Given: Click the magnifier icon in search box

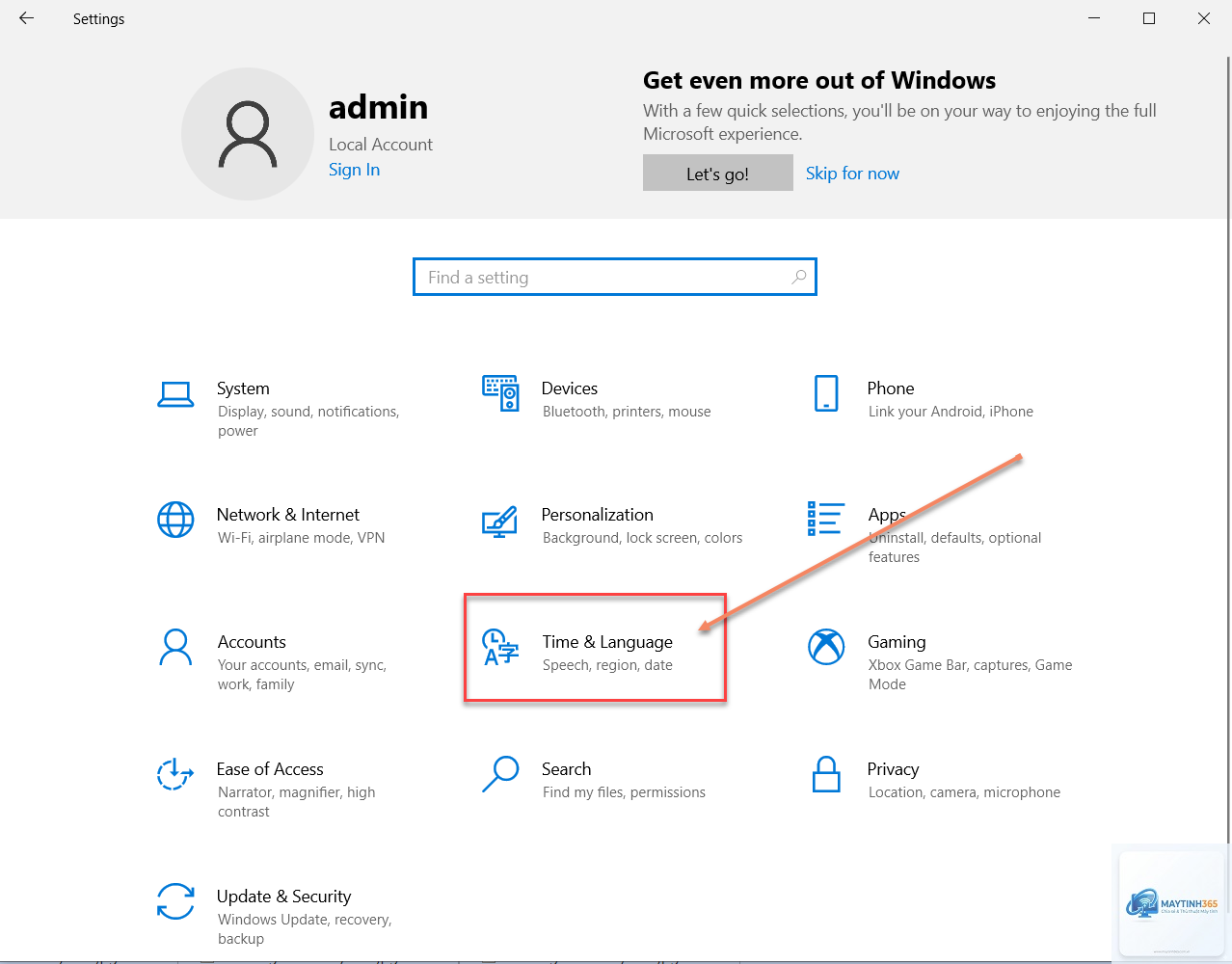Looking at the screenshot, I should tap(798, 277).
